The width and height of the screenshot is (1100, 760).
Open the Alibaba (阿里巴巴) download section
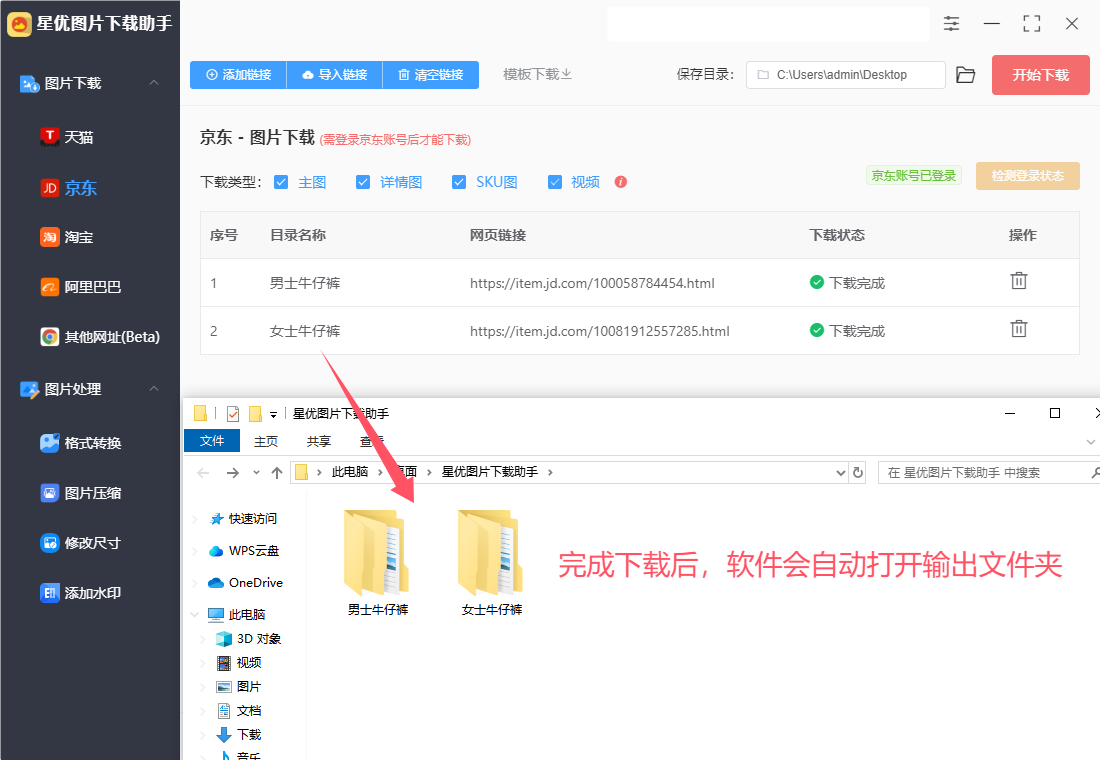click(x=81, y=287)
